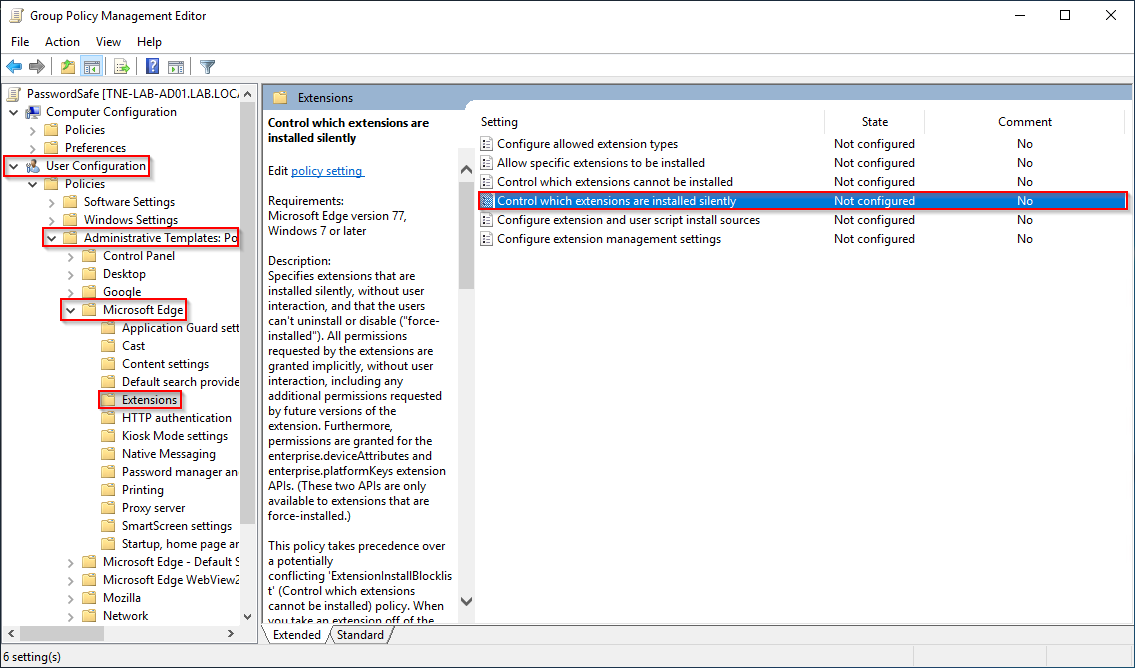The height and width of the screenshot is (668, 1135).
Task: Click the Back navigation arrow
Action: pyautogui.click(x=14, y=66)
